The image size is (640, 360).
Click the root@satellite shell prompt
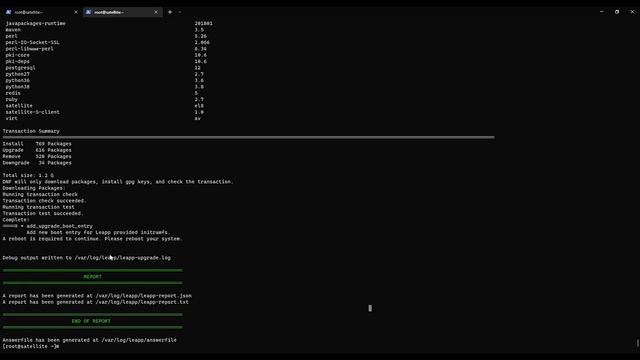[x=31, y=347]
